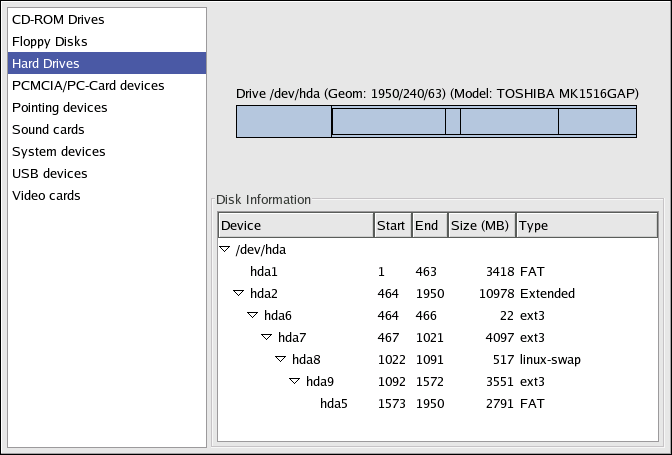Collapse the hda7 disclosure triangle
This screenshot has width=672, height=455.
point(267,338)
